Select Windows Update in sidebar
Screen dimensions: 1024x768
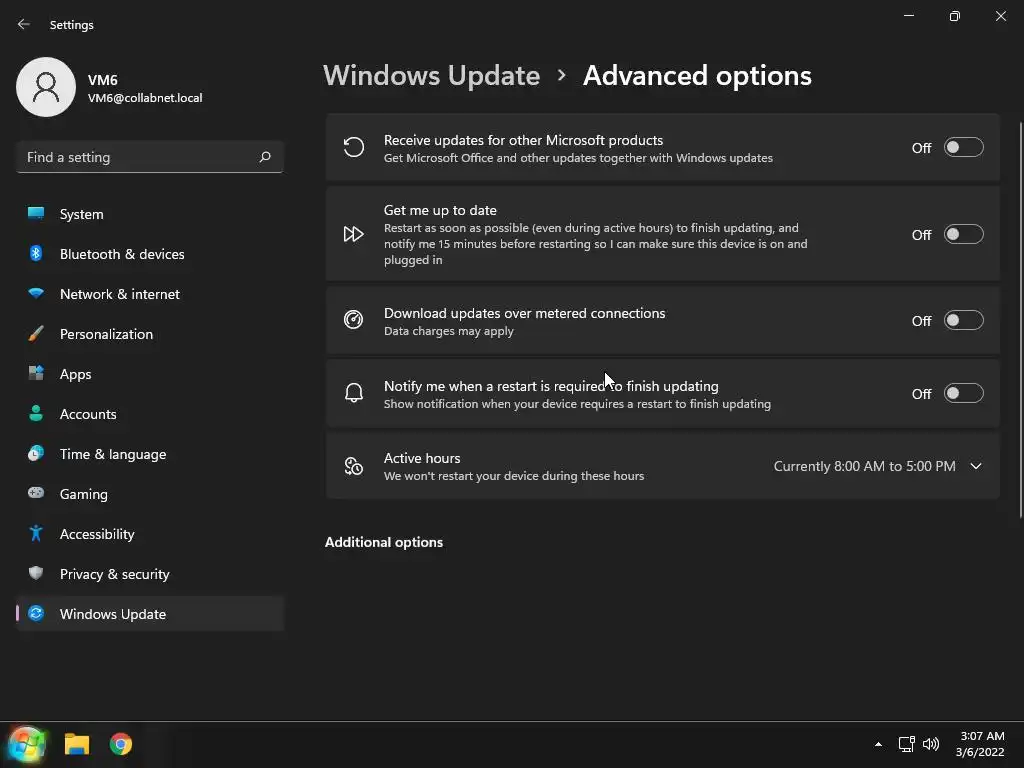click(x=150, y=614)
